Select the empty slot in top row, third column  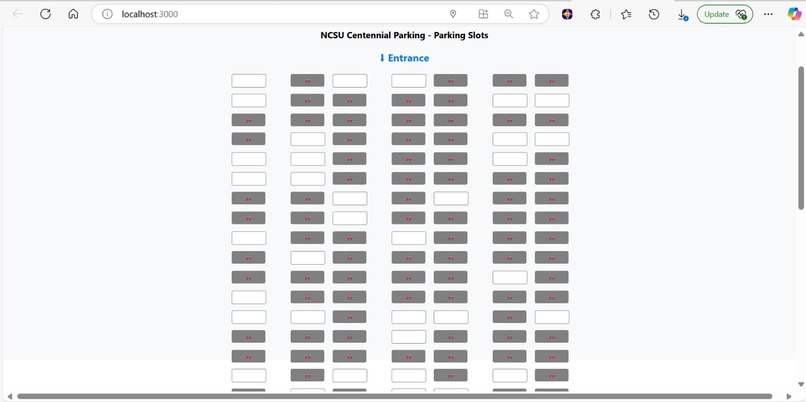click(350, 81)
